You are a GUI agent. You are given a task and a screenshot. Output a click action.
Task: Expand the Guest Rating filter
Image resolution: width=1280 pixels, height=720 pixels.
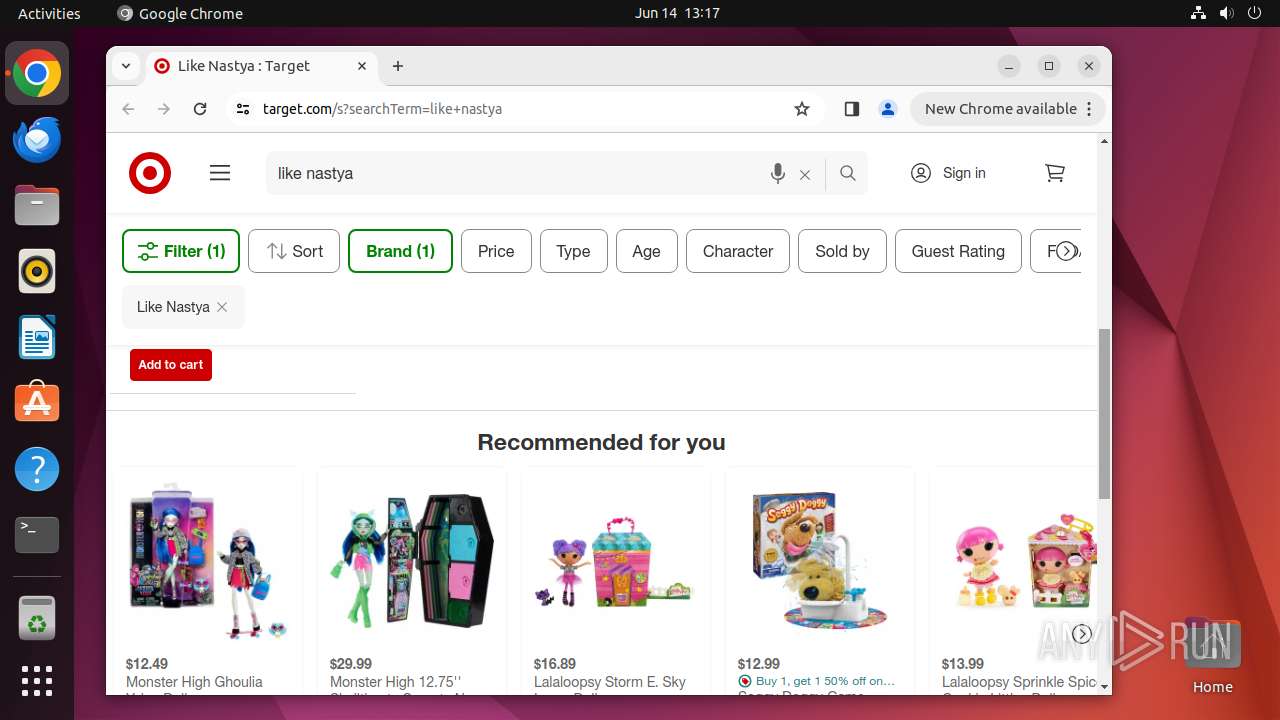958,251
